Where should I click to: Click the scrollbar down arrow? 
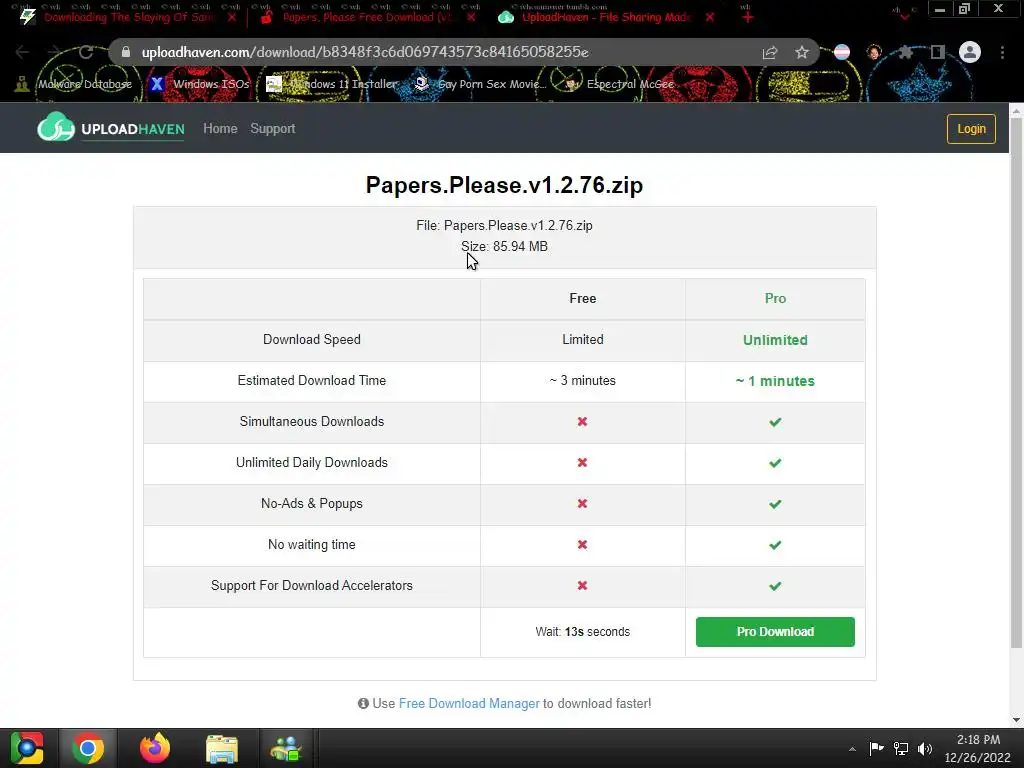(x=1016, y=720)
